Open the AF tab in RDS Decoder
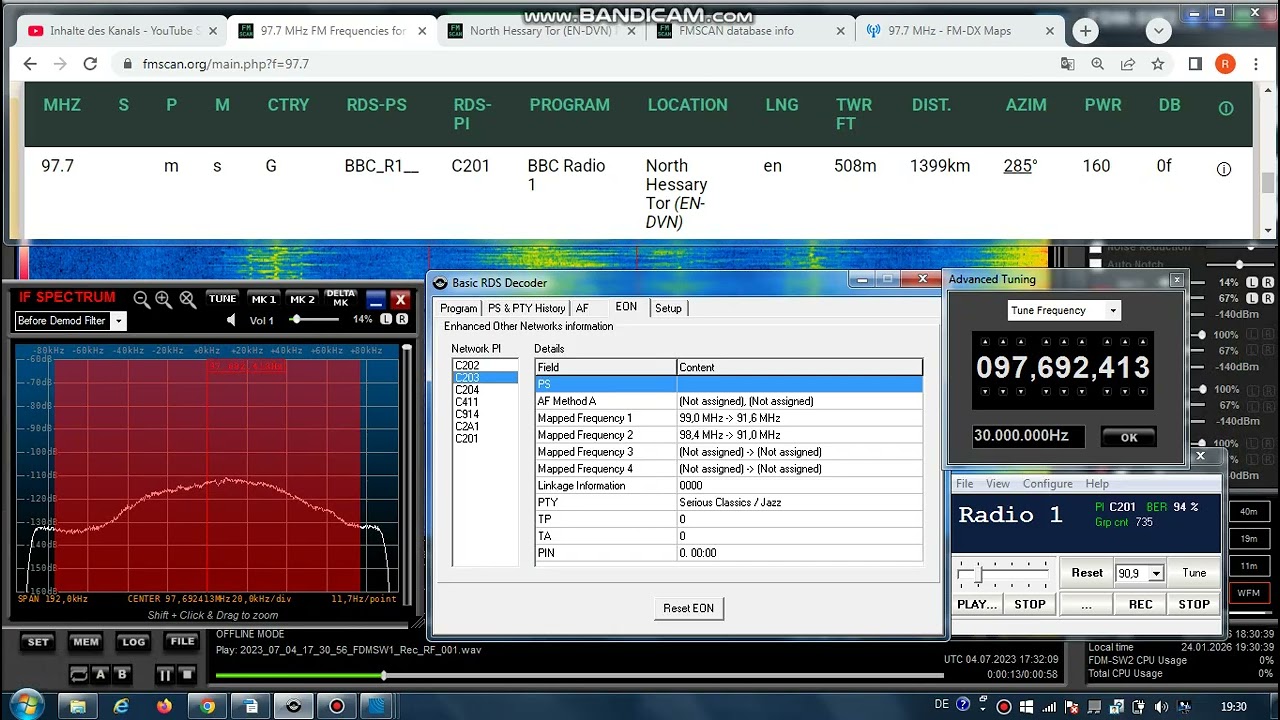The height and width of the screenshot is (720, 1280). (582, 308)
